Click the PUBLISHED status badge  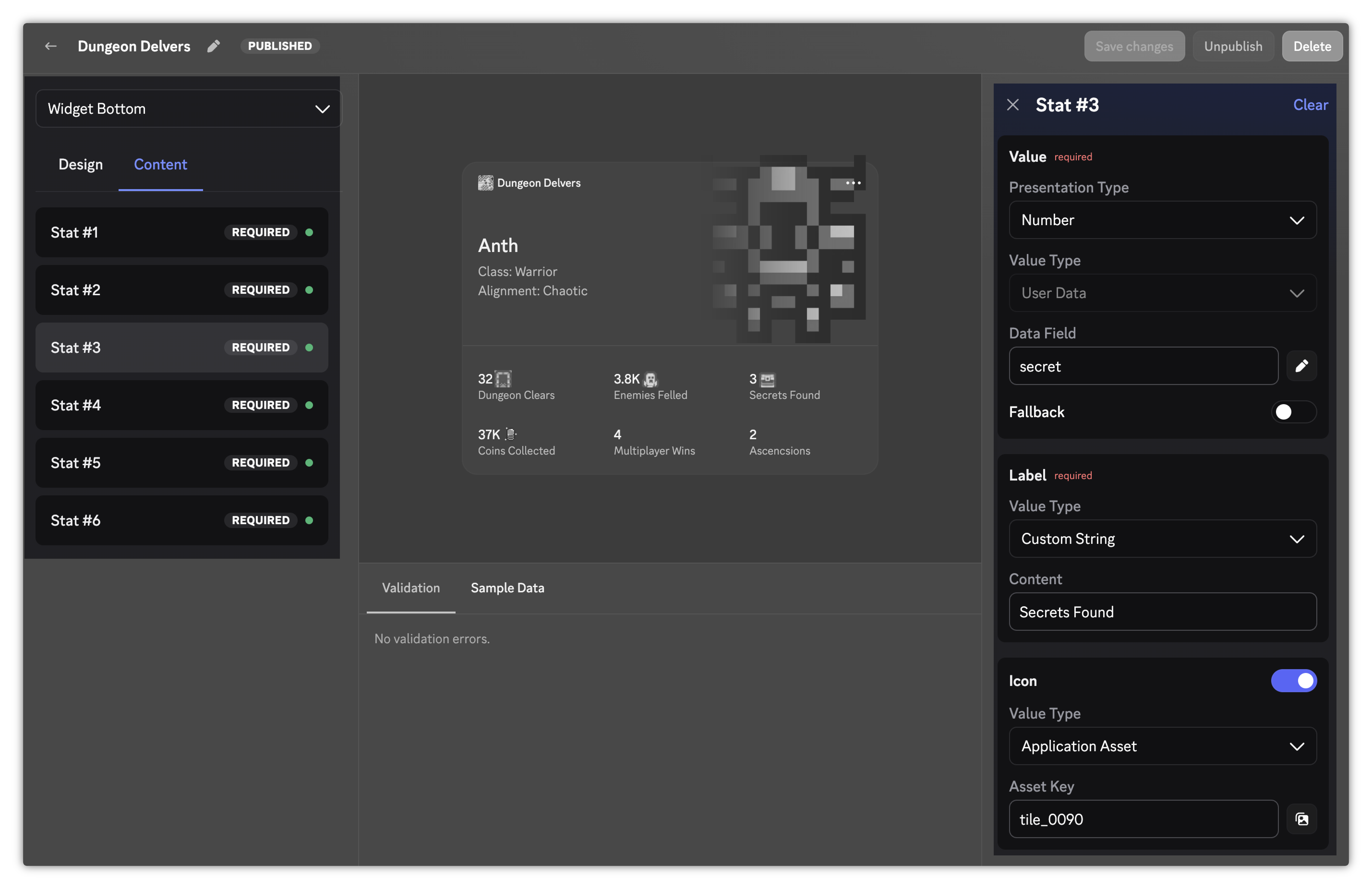coord(280,46)
